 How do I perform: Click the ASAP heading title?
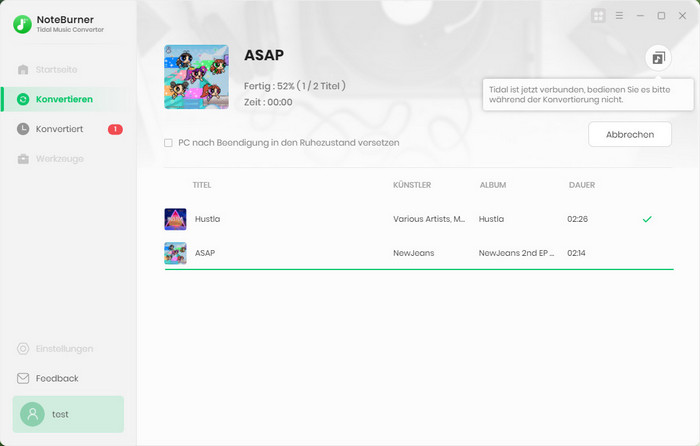(x=264, y=55)
